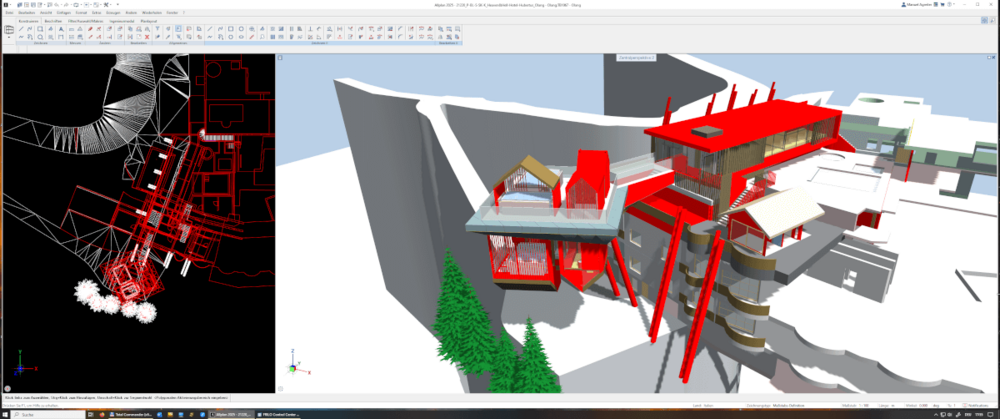Open the Ansicht menu
Screen dimensions: 1000x419
click(x=44, y=12)
